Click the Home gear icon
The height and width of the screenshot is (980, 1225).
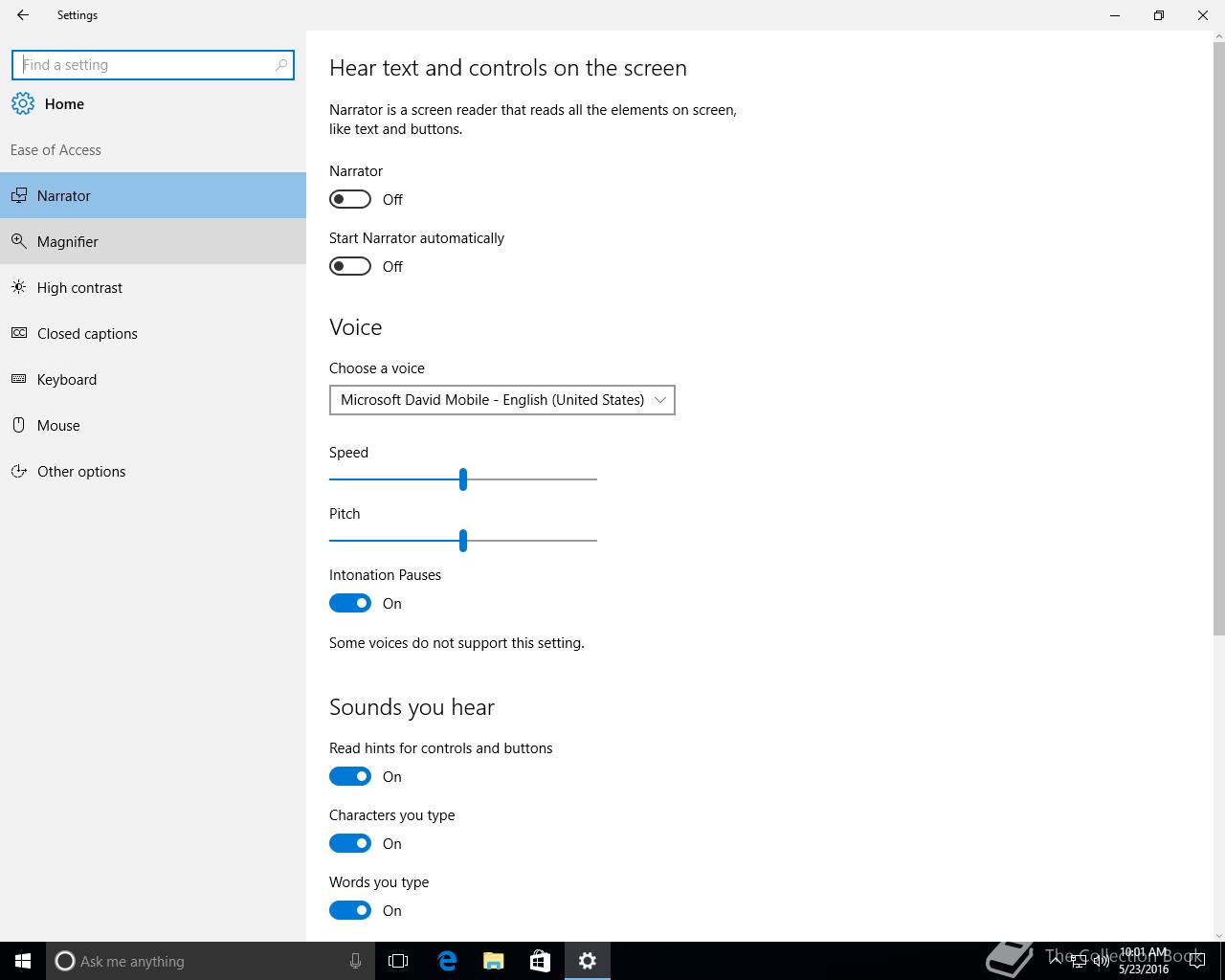23,103
